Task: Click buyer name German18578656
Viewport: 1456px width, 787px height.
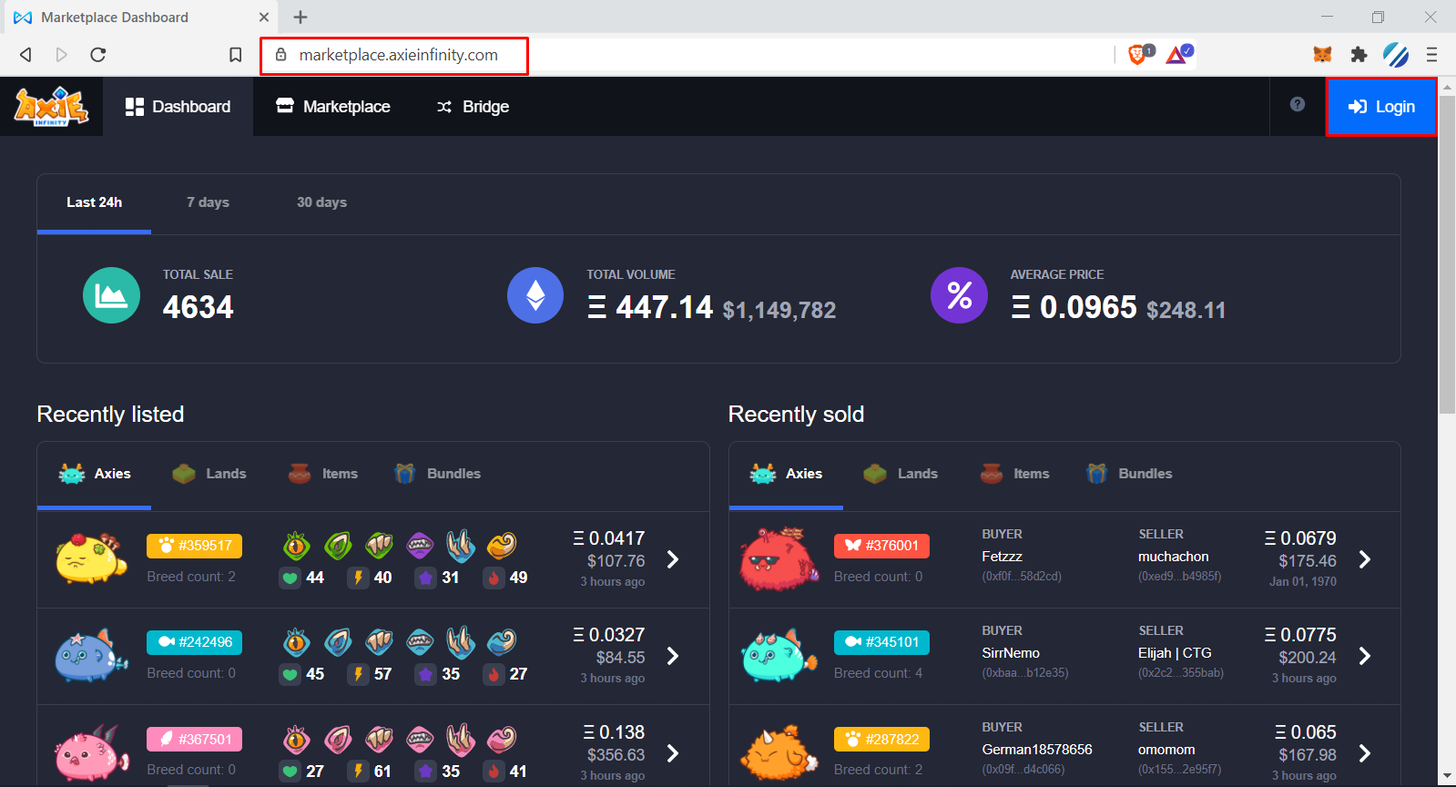Action: tap(1037, 750)
